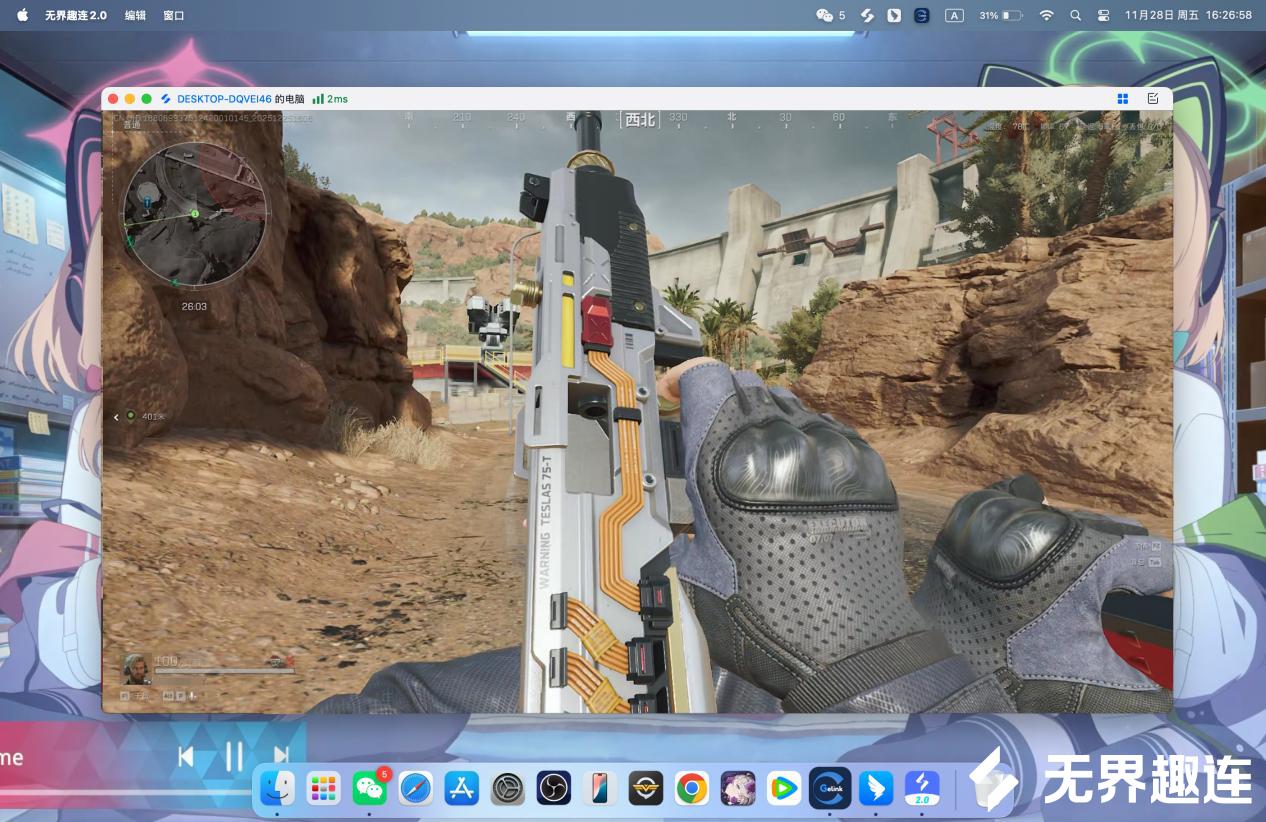Click the 2ms latency indicator

tap(330, 99)
